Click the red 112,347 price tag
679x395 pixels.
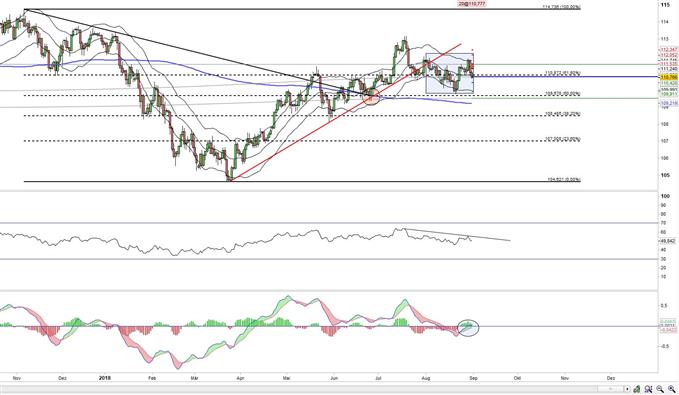pyautogui.click(x=668, y=50)
